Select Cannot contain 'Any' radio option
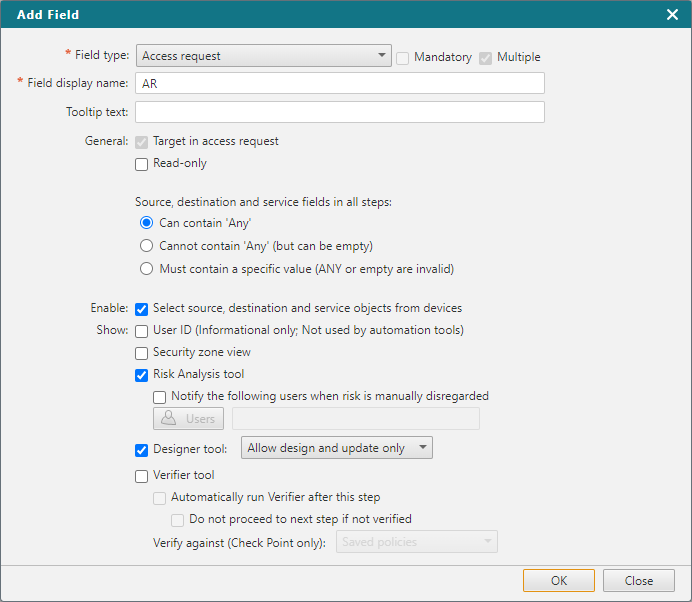The image size is (692, 602). click(x=146, y=246)
